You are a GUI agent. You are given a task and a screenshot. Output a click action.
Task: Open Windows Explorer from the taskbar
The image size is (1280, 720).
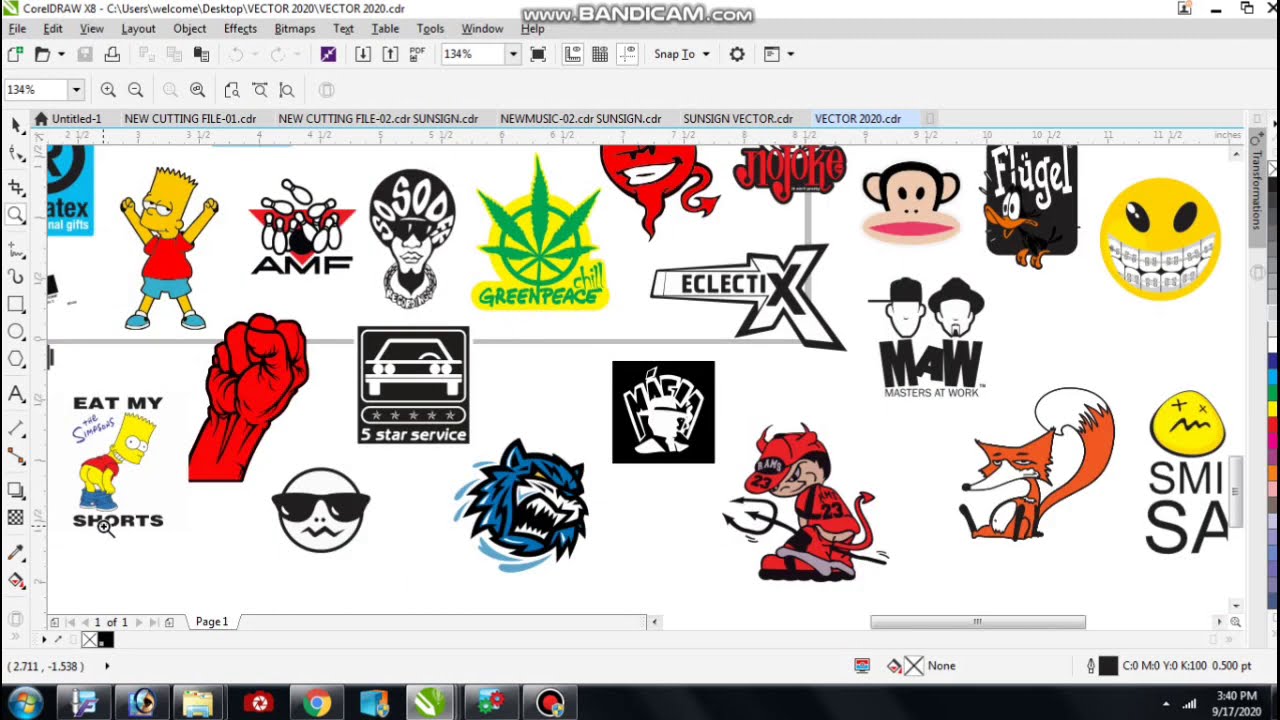click(x=199, y=703)
